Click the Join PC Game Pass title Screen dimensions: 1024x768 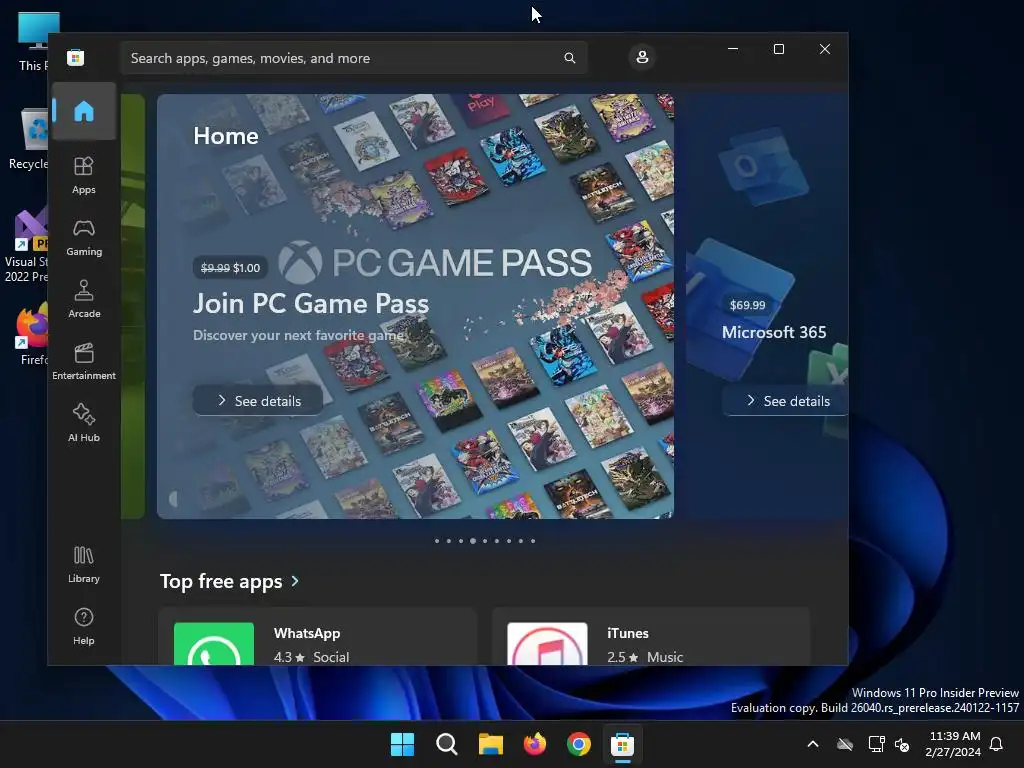(x=311, y=304)
